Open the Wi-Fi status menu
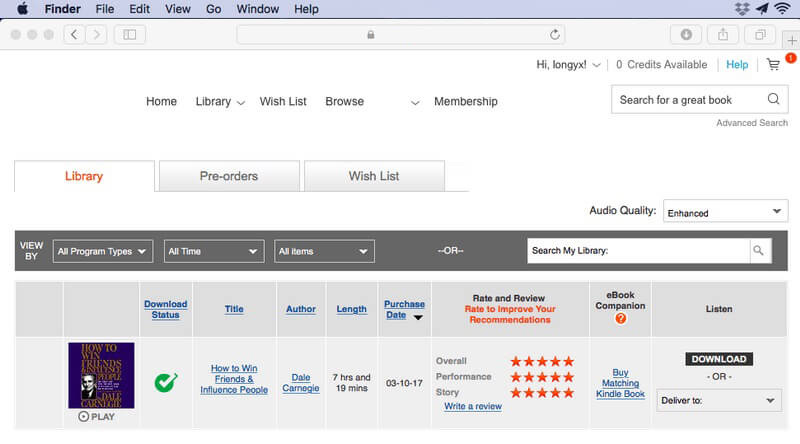 click(782, 9)
